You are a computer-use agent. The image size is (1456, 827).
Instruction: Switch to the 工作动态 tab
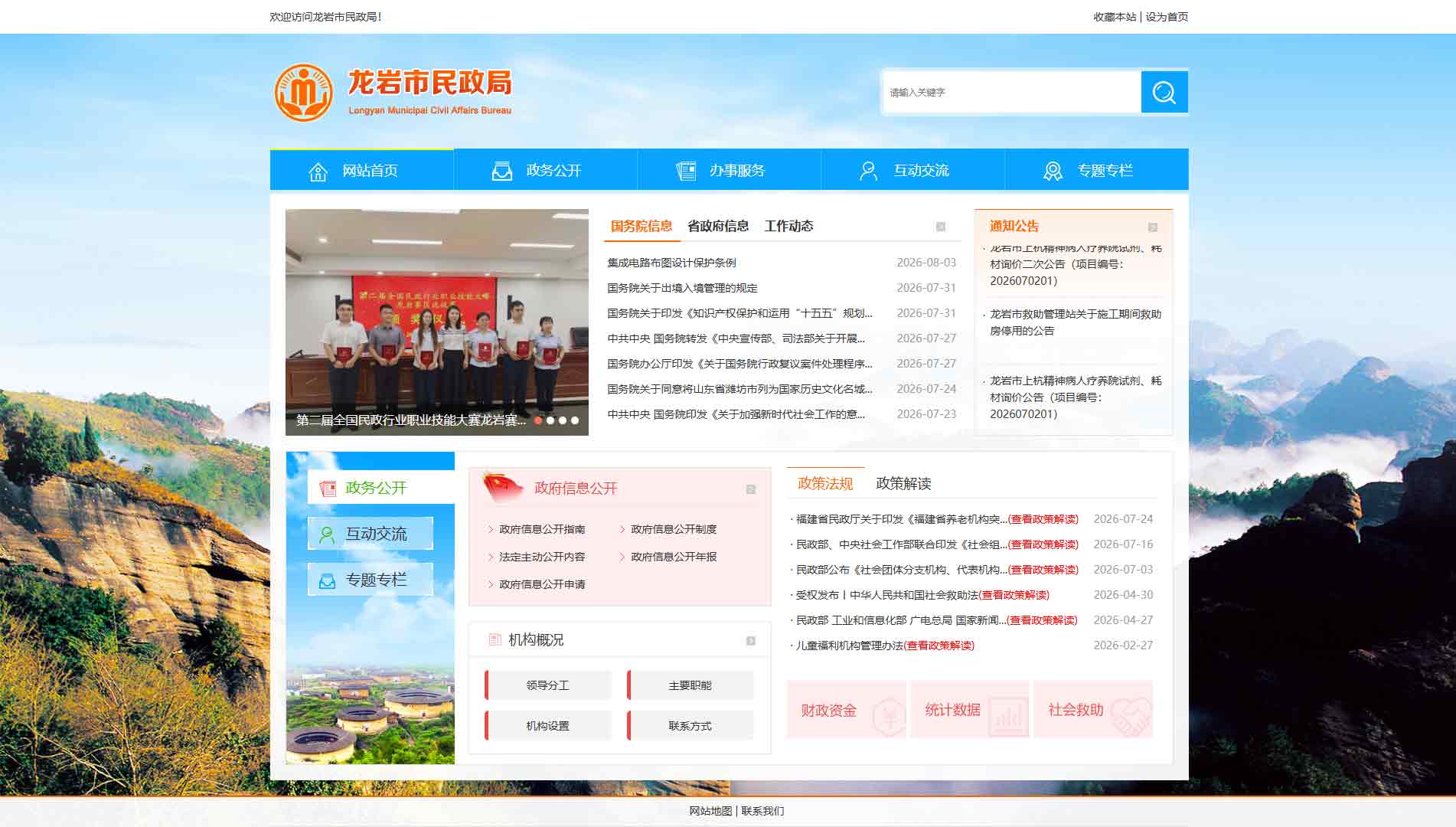(788, 226)
